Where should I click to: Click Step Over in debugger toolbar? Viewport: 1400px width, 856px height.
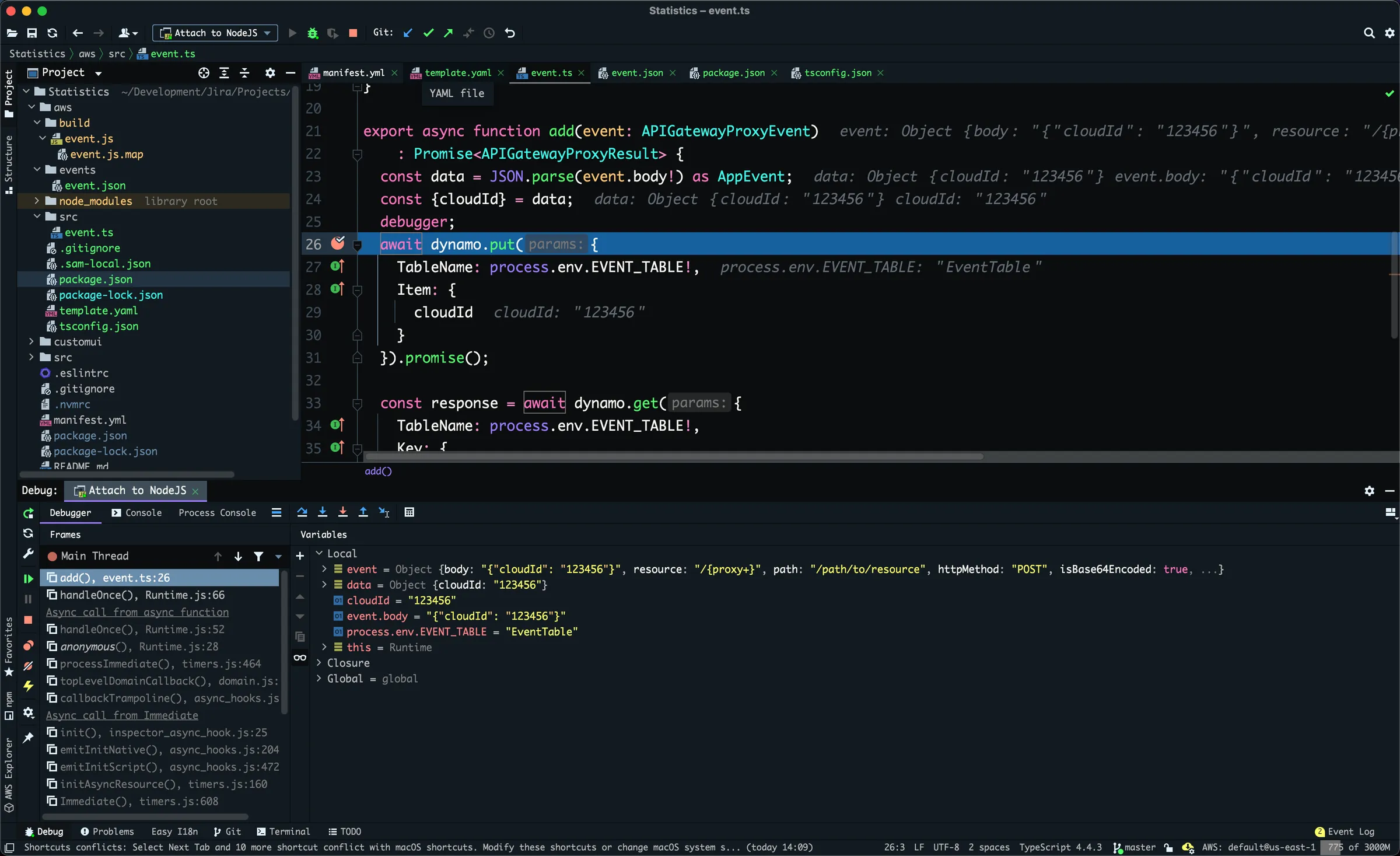(x=302, y=512)
